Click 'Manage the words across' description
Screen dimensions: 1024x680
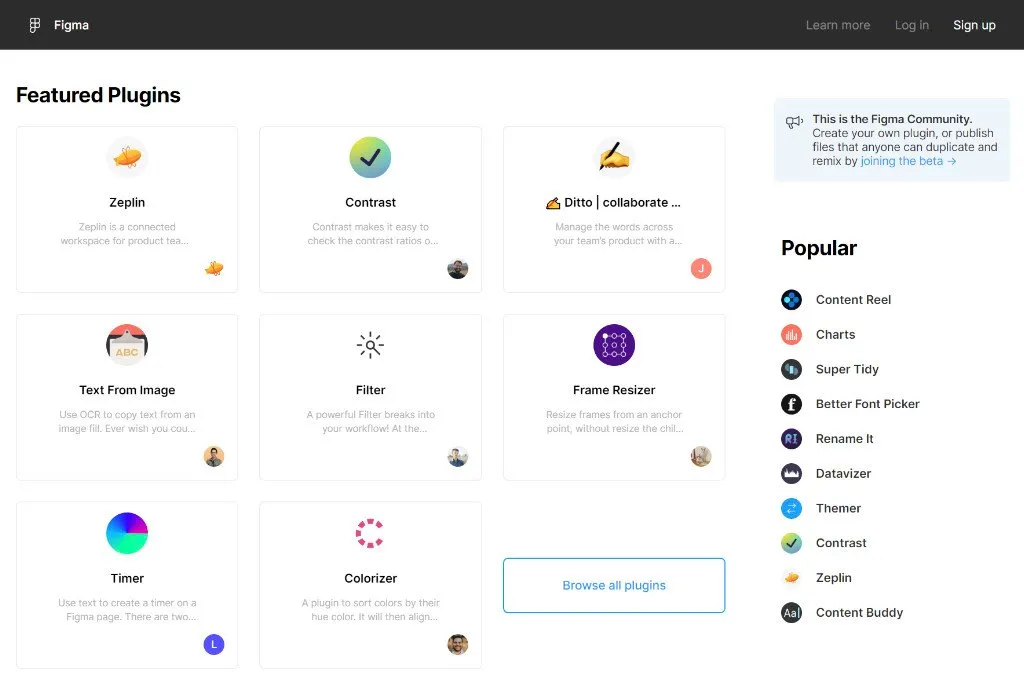coord(617,234)
